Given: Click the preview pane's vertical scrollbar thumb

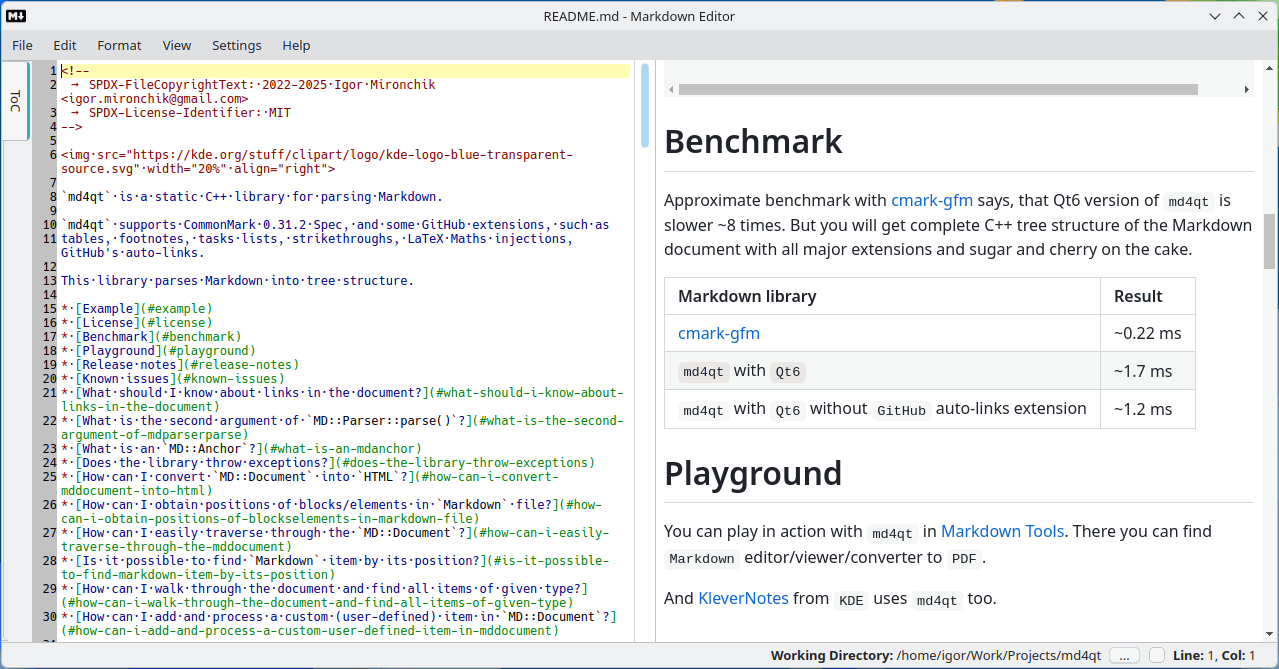Looking at the screenshot, I should pyautogui.click(x=1269, y=240).
